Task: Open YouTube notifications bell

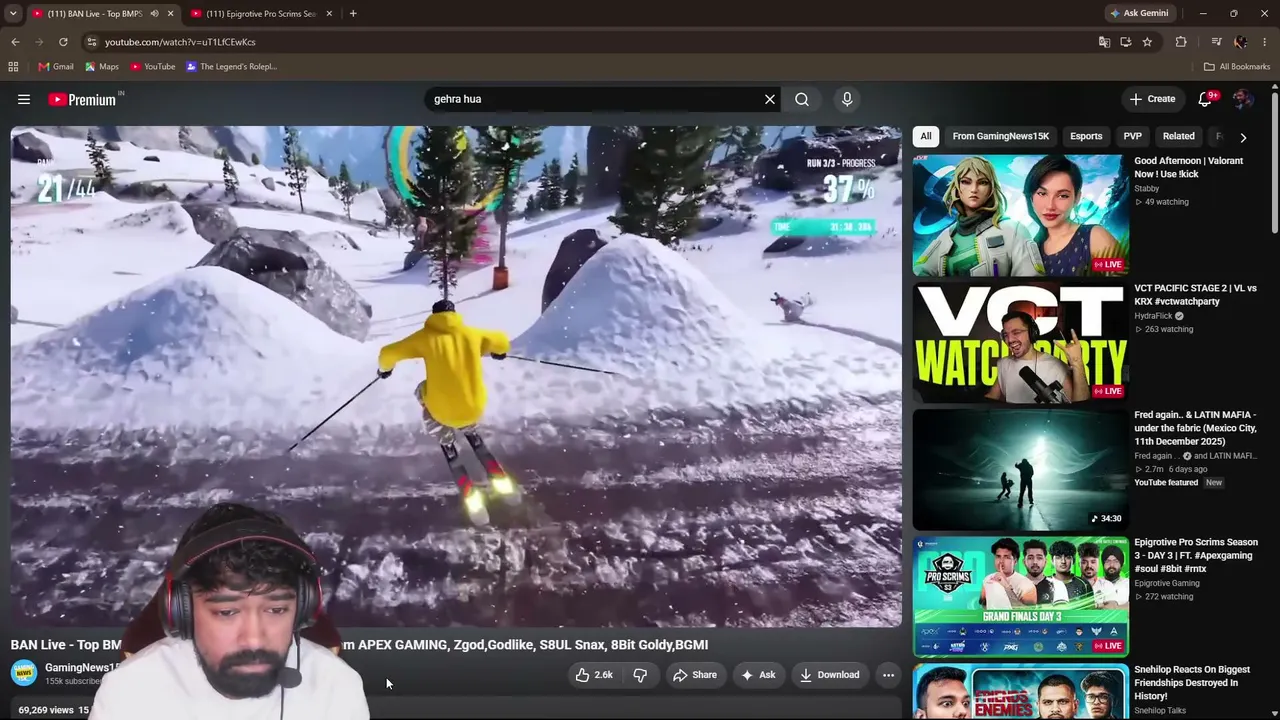Action: 1205,99
